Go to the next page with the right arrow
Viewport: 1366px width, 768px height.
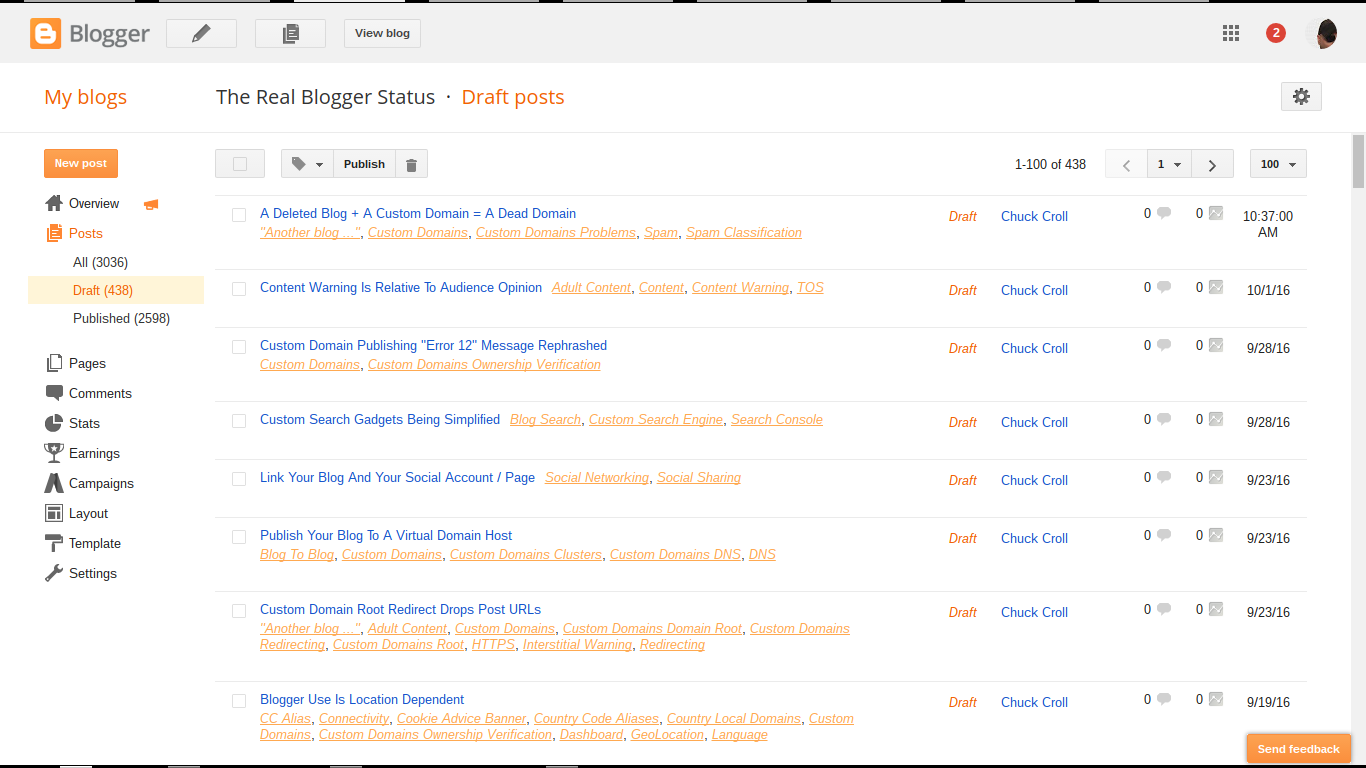point(1212,163)
